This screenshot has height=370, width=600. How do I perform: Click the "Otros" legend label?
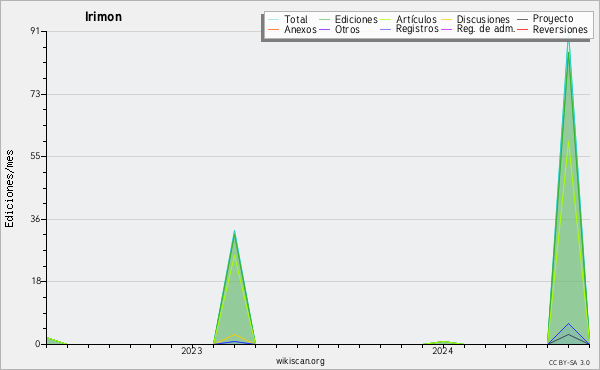pos(347,29)
